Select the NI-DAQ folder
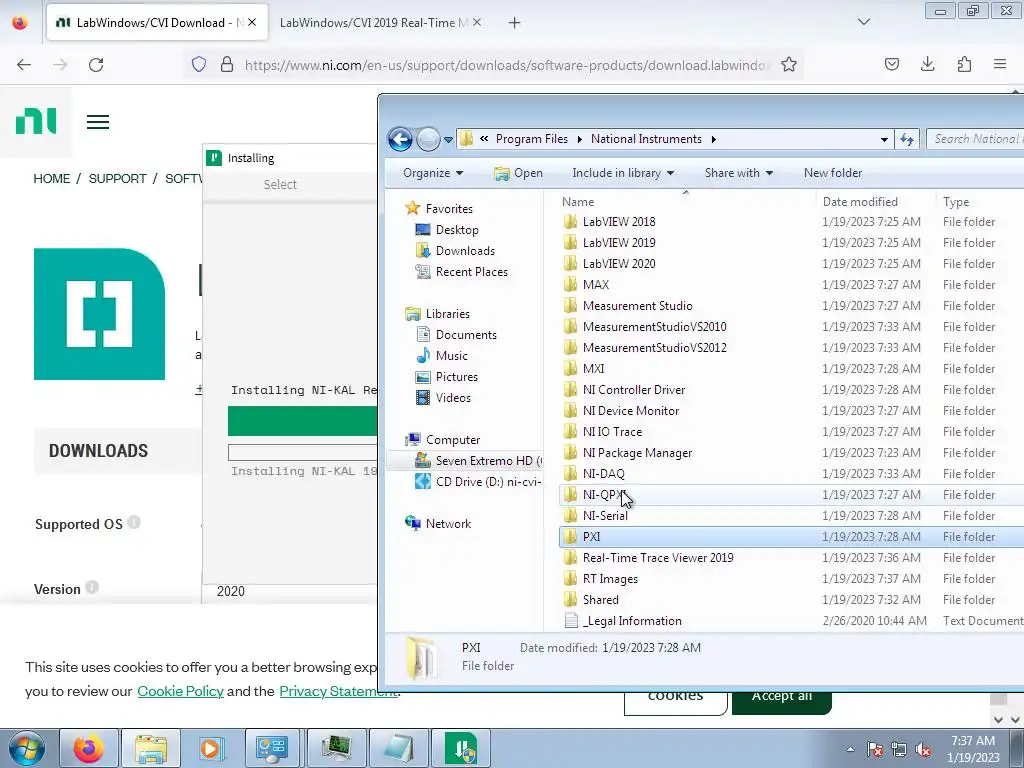1024x768 pixels. (603, 473)
